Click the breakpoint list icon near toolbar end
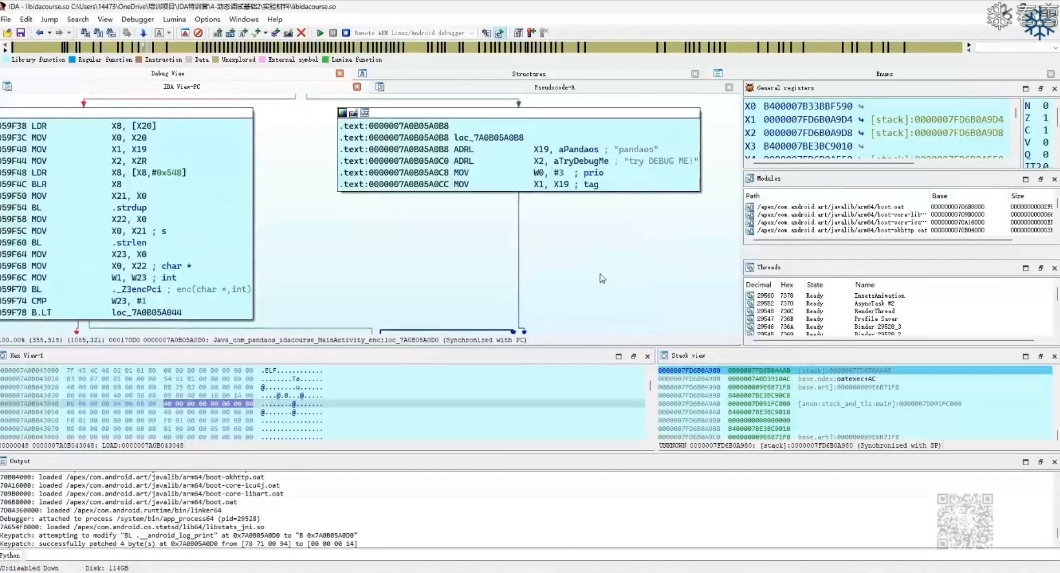Screen dimensions: 1060x573 click(519, 32)
